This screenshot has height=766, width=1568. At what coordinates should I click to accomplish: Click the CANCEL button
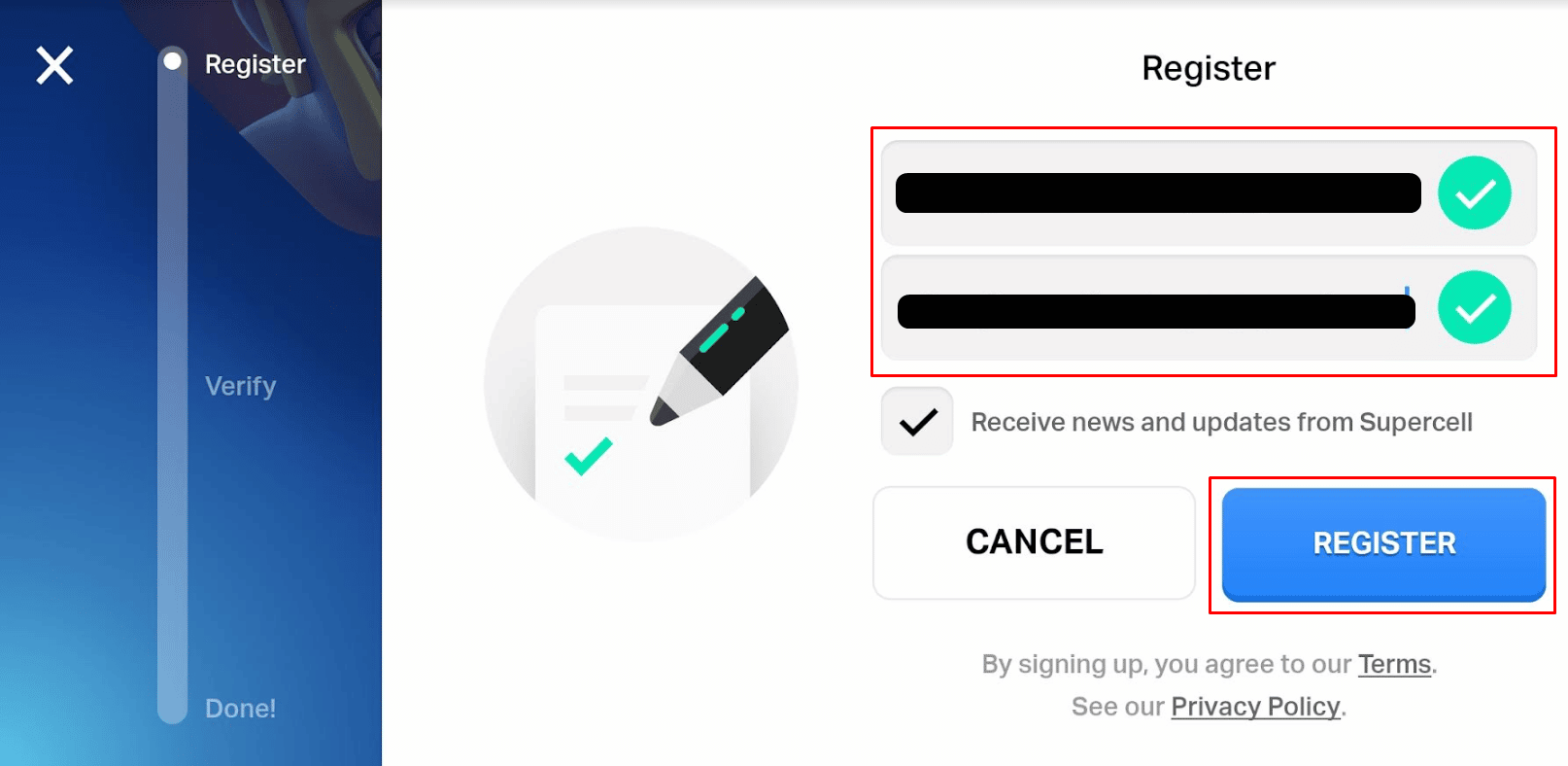click(1034, 542)
